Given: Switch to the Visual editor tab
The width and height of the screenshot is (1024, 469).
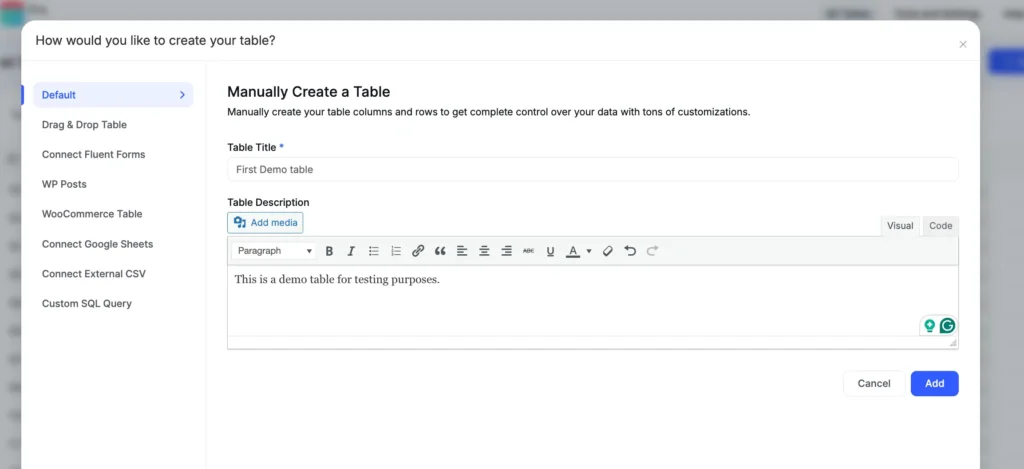Looking at the screenshot, I should 900,225.
